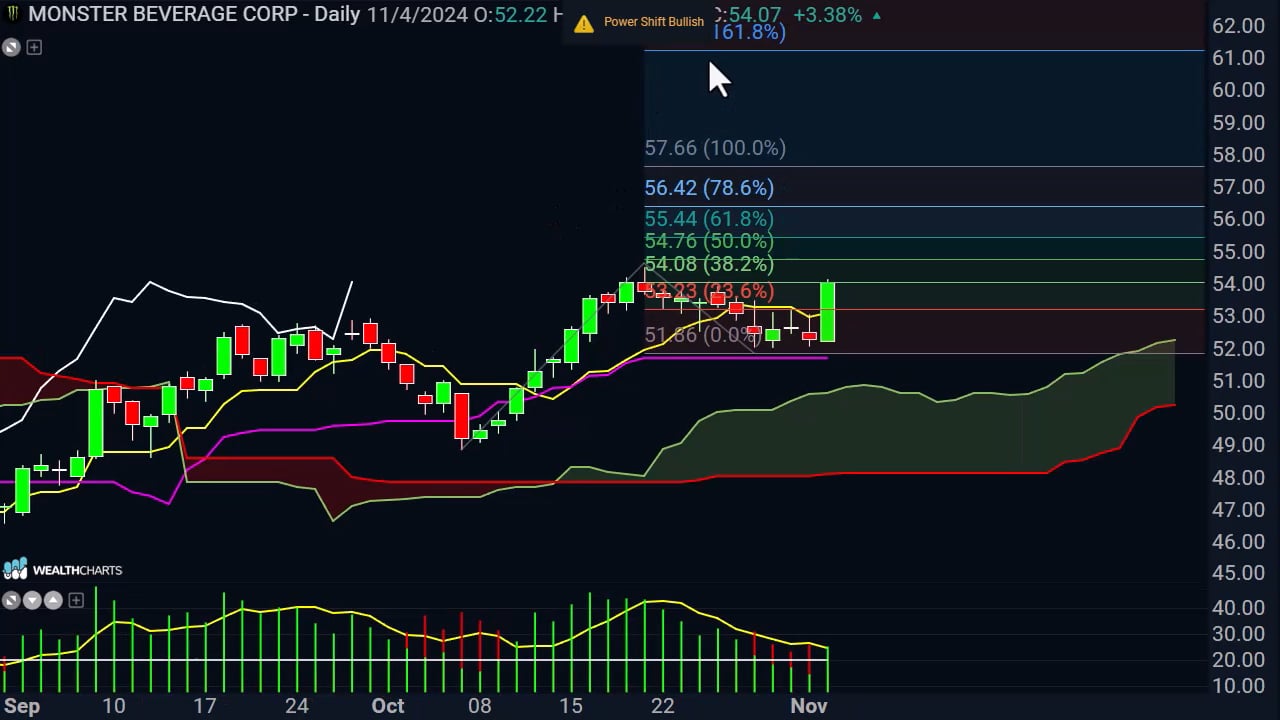Select the 54.08 (38.2%) Fibonacci label
Viewport: 1280px width, 720px height.
click(709, 264)
